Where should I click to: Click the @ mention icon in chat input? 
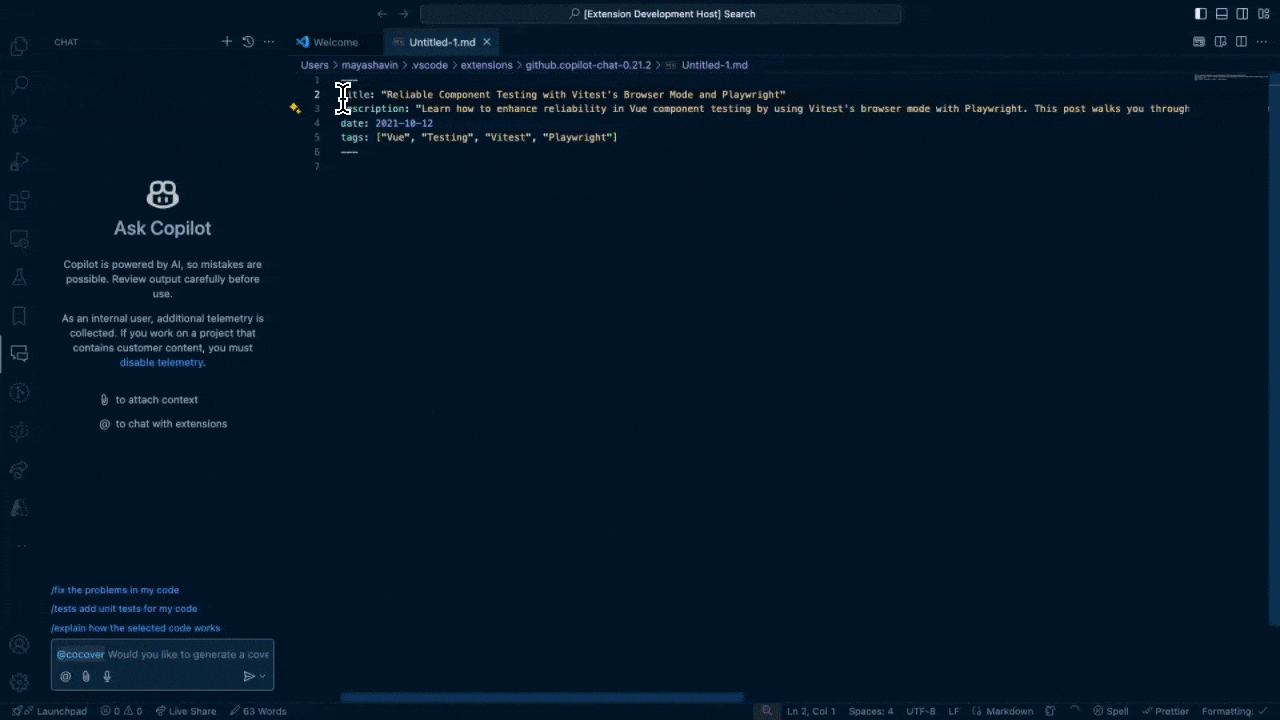click(66, 676)
